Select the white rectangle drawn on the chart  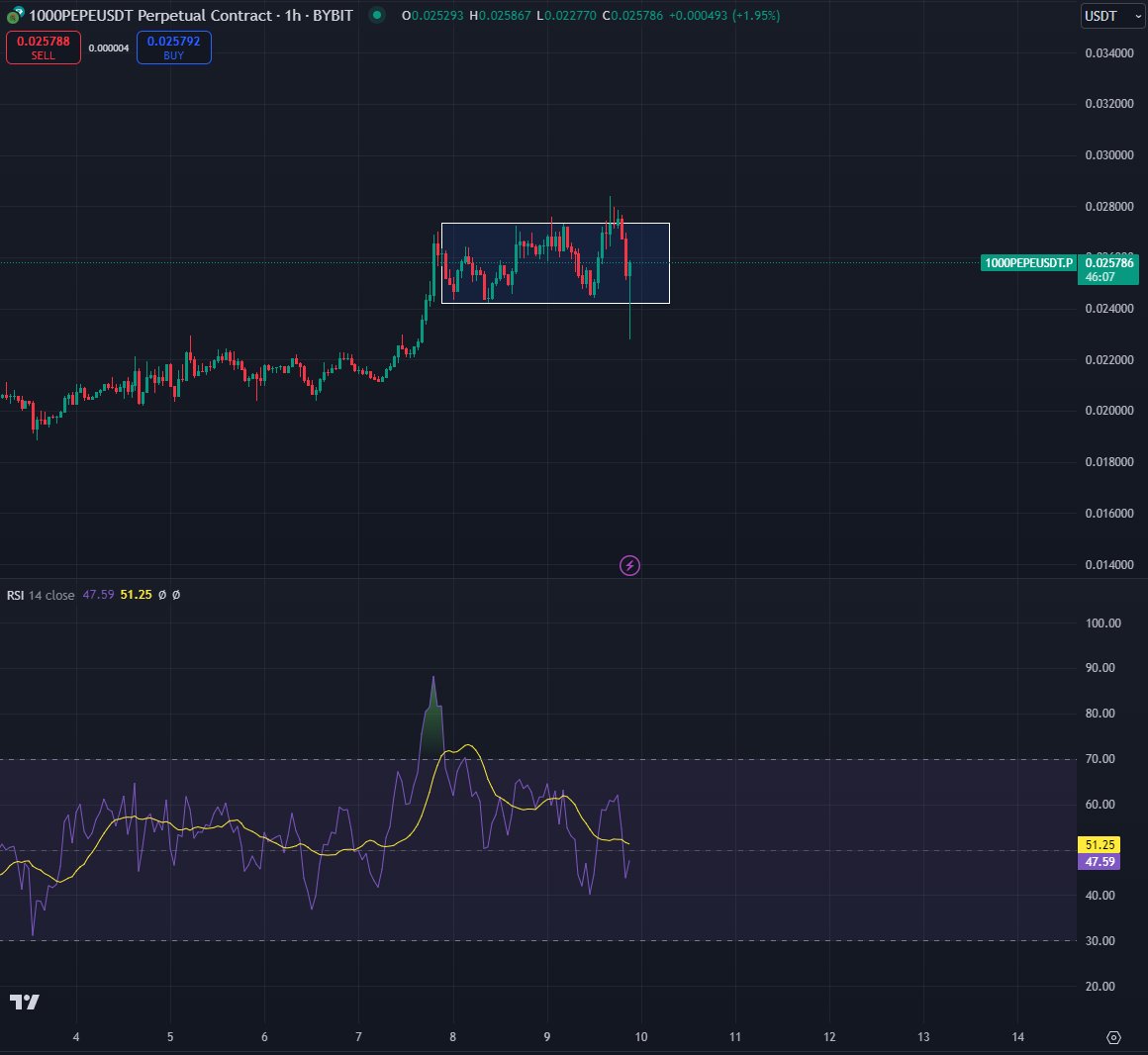[556, 225]
